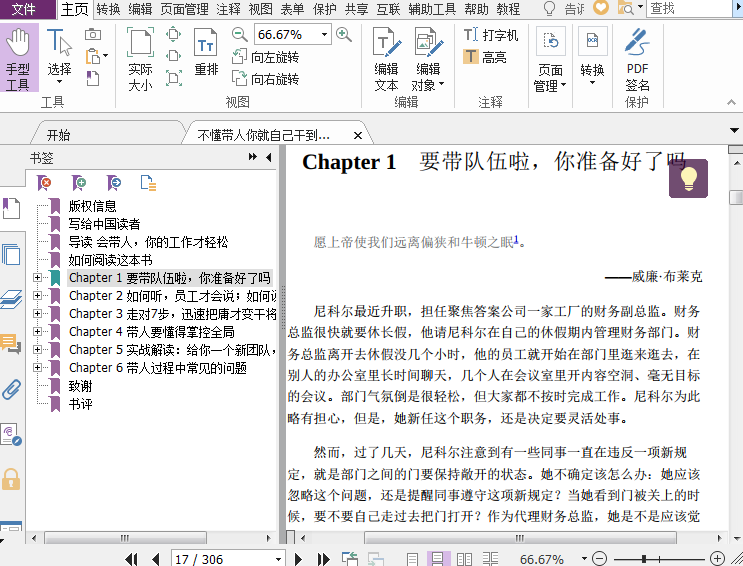Click the page number input field

coord(223,559)
